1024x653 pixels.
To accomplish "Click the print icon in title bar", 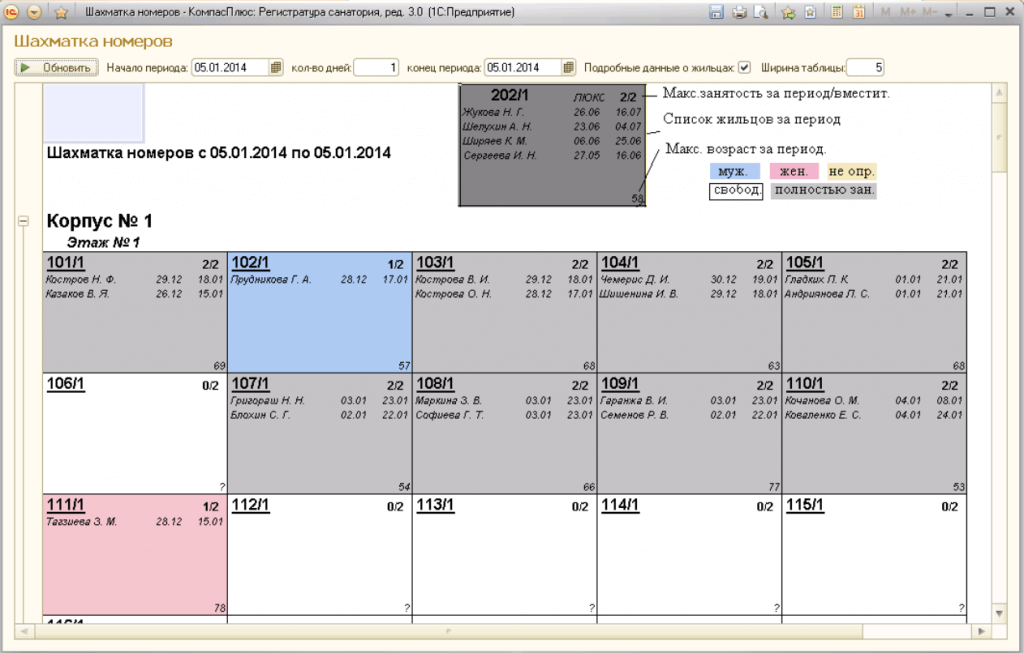I will click(x=739, y=12).
